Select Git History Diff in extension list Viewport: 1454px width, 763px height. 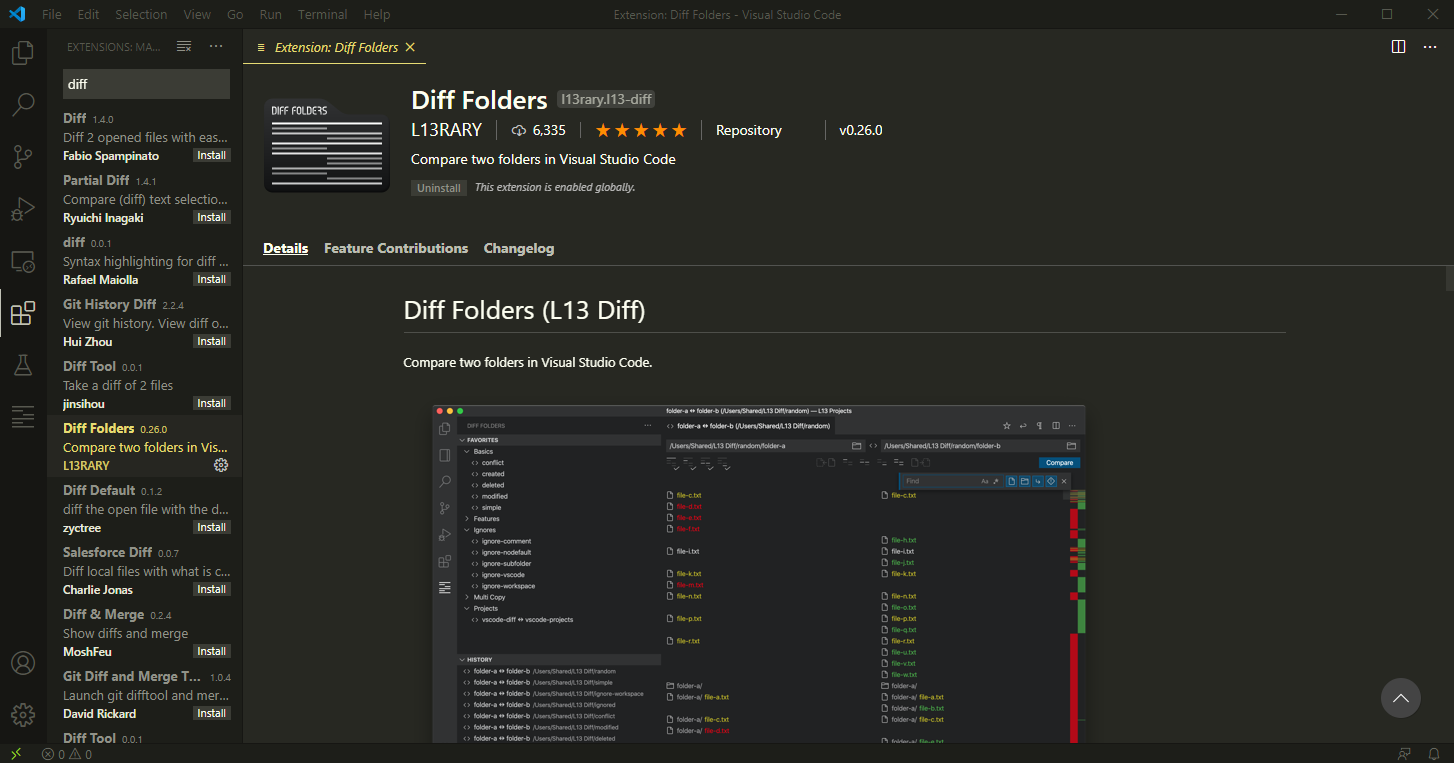click(x=145, y=323)
